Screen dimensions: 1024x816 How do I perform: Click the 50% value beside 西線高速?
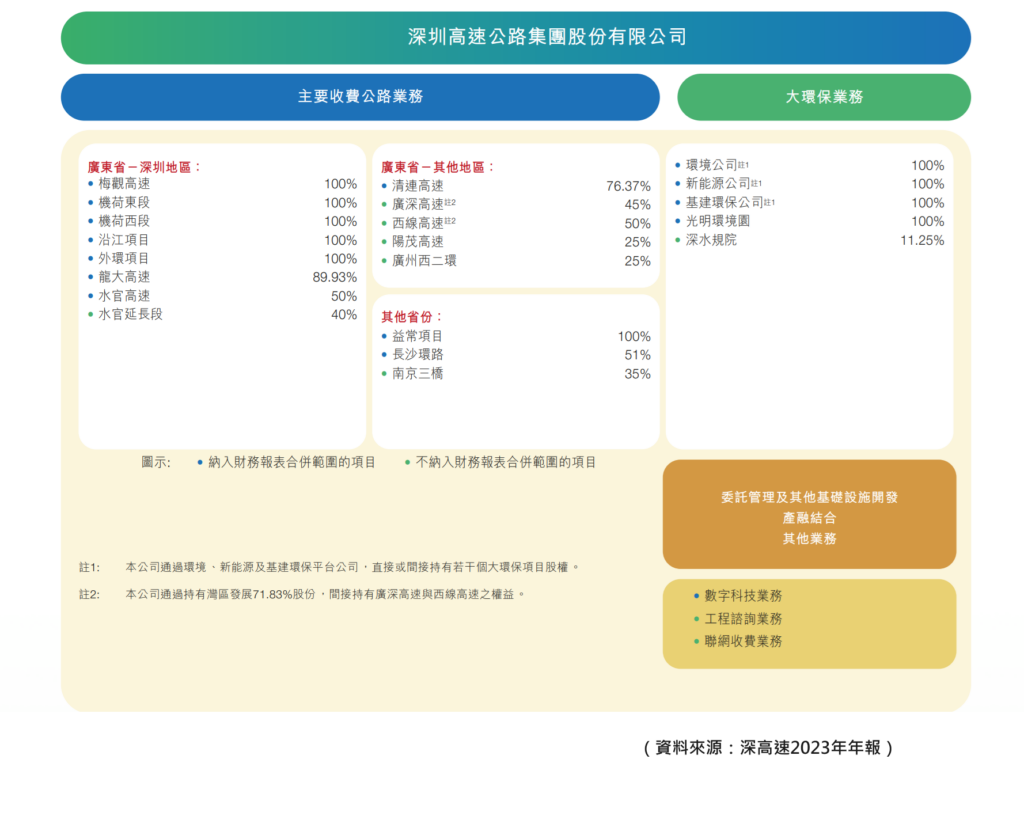tap(638, 223)
